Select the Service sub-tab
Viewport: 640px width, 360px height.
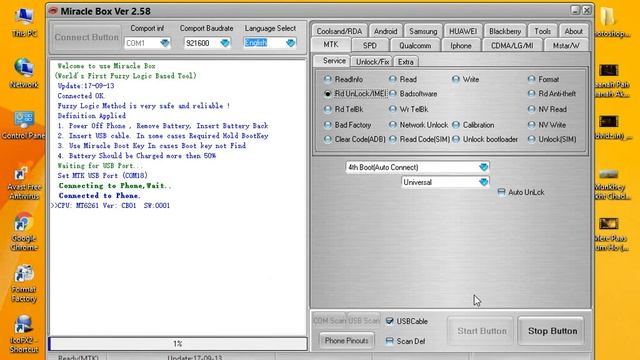[x=334, y=61]
